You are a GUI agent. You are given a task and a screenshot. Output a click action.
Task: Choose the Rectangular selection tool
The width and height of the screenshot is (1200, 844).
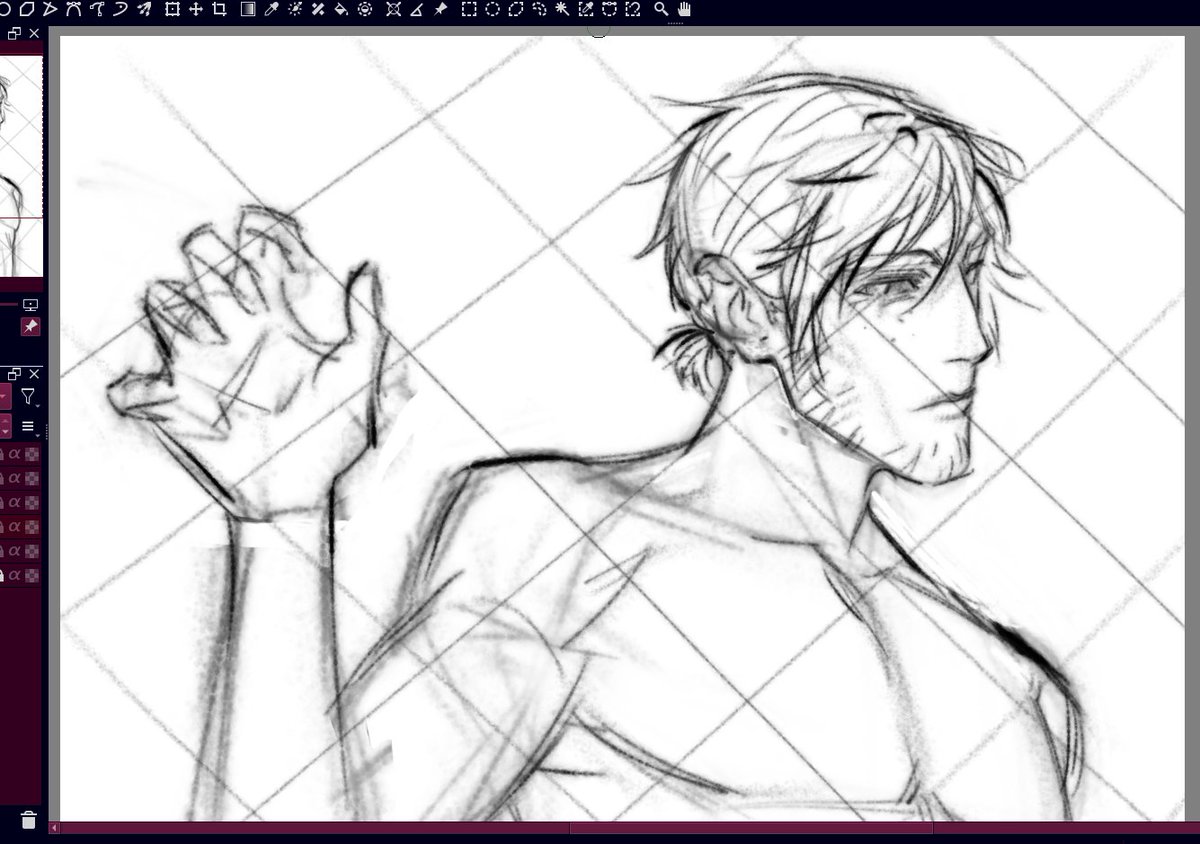tap(468, 9)
